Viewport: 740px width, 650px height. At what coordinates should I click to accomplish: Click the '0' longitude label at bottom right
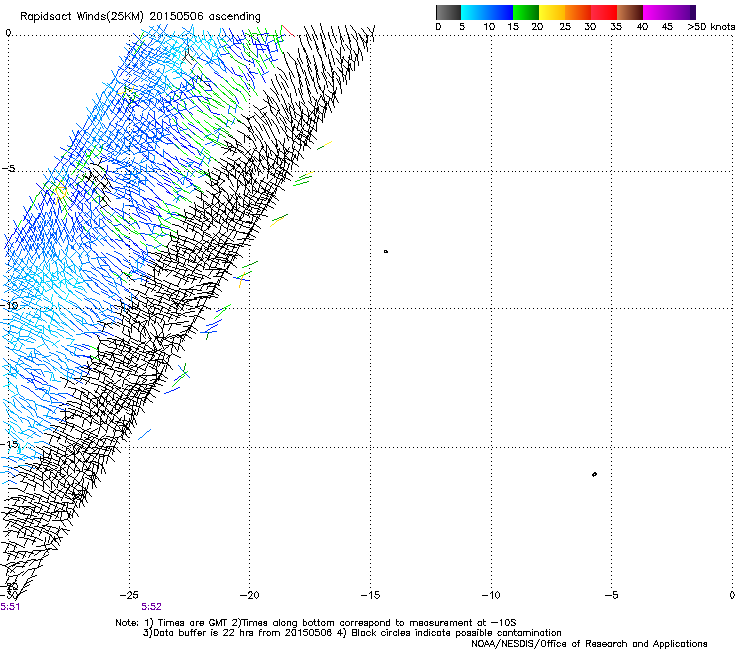[x=732, y=595]
